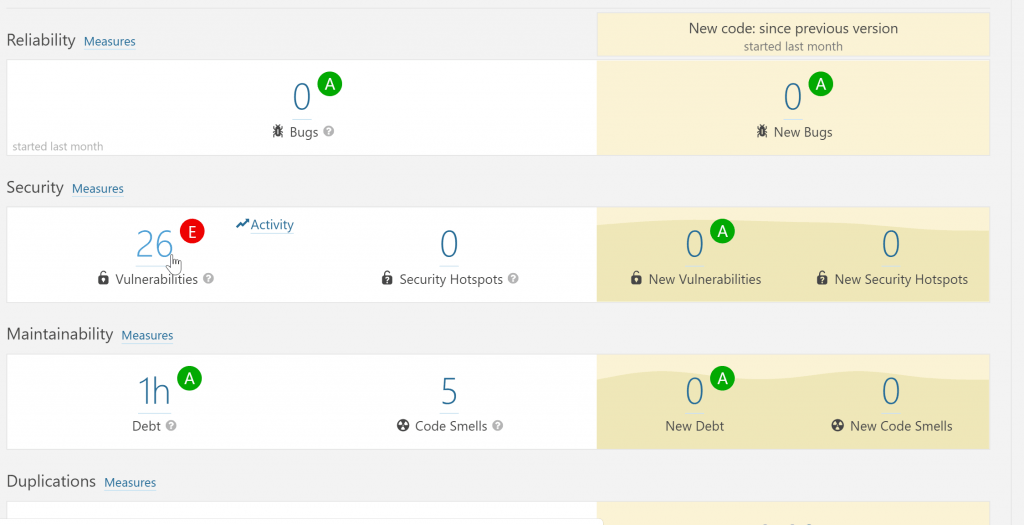Viewport: 1024px width, 525px height.
Task: Open Reliability Measures link
Action: tap(110, 41)
